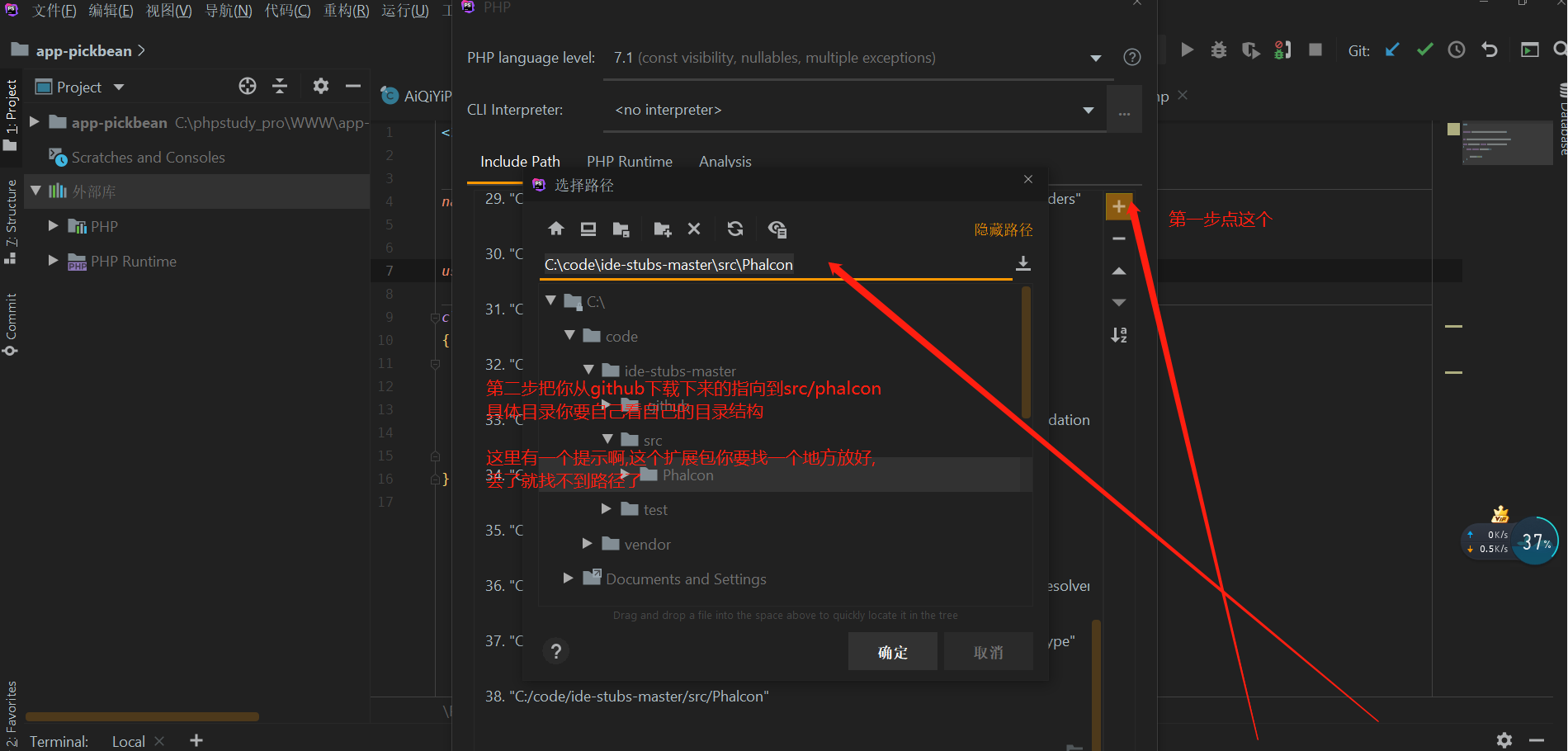The width and height of the screenshot is (1568, 751).
Task: Expand the vendor folder node
Action: pyautogui.click(x=588, y=544)
